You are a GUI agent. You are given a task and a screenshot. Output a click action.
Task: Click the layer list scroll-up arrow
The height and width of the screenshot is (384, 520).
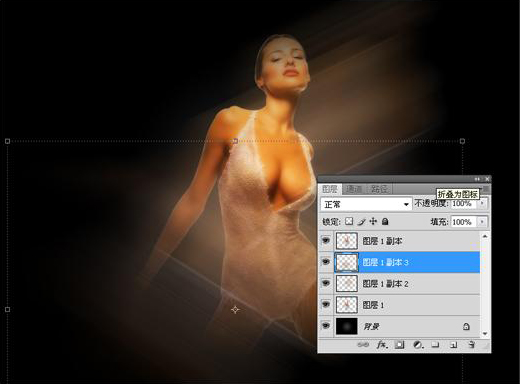coord(485,236)
